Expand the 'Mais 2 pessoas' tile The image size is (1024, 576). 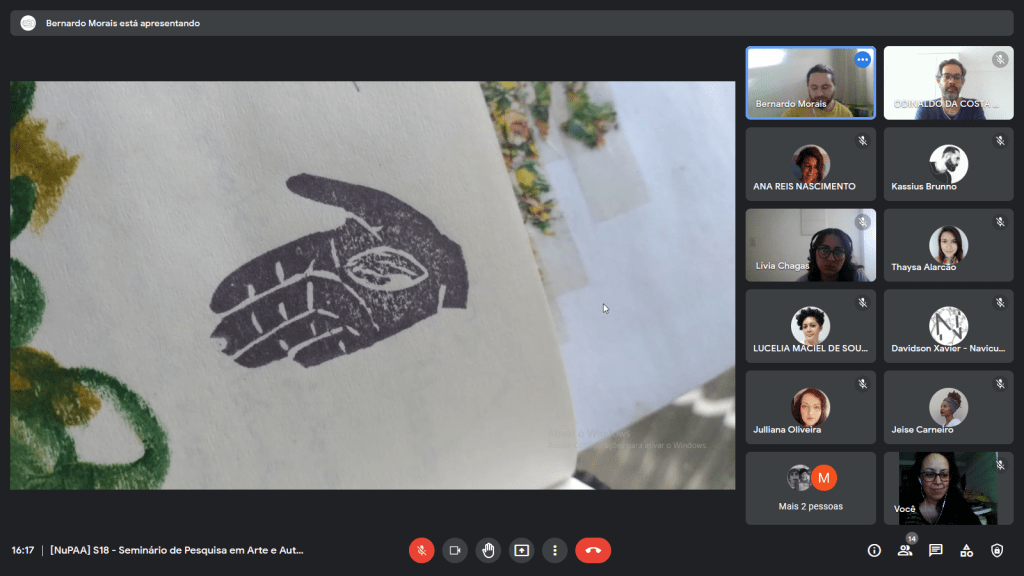pos(810,488)
